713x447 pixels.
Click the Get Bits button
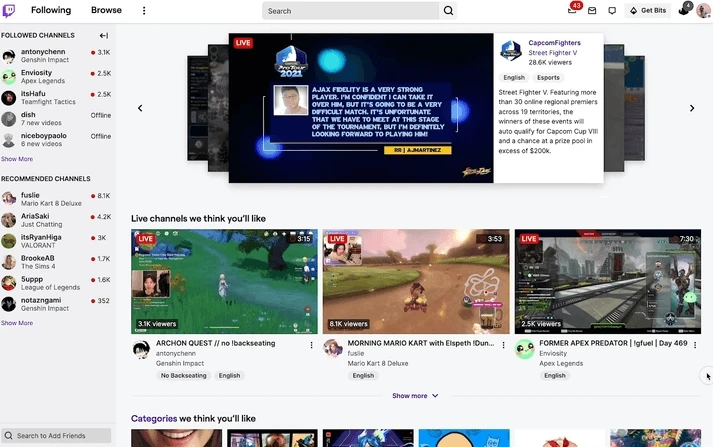tap(648, 10)
